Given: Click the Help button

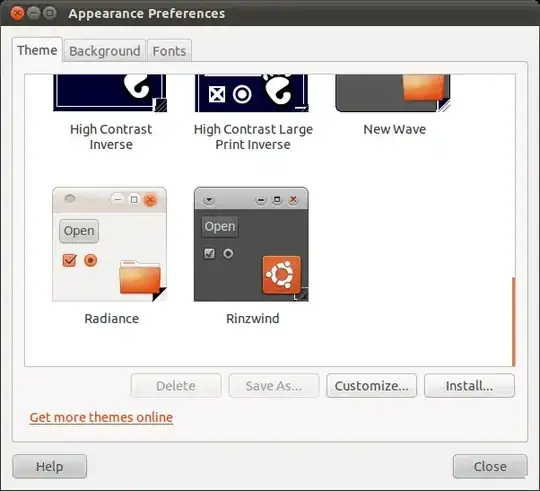Looking at the screenshot, I should click(x=50, y=467).
